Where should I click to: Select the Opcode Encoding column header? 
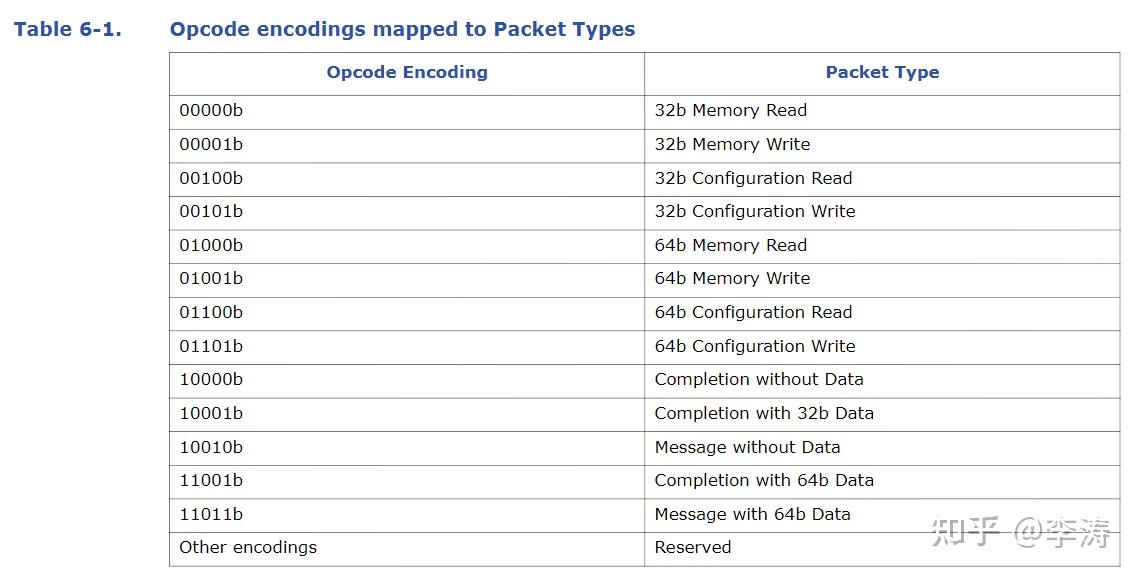click(407, 72)
